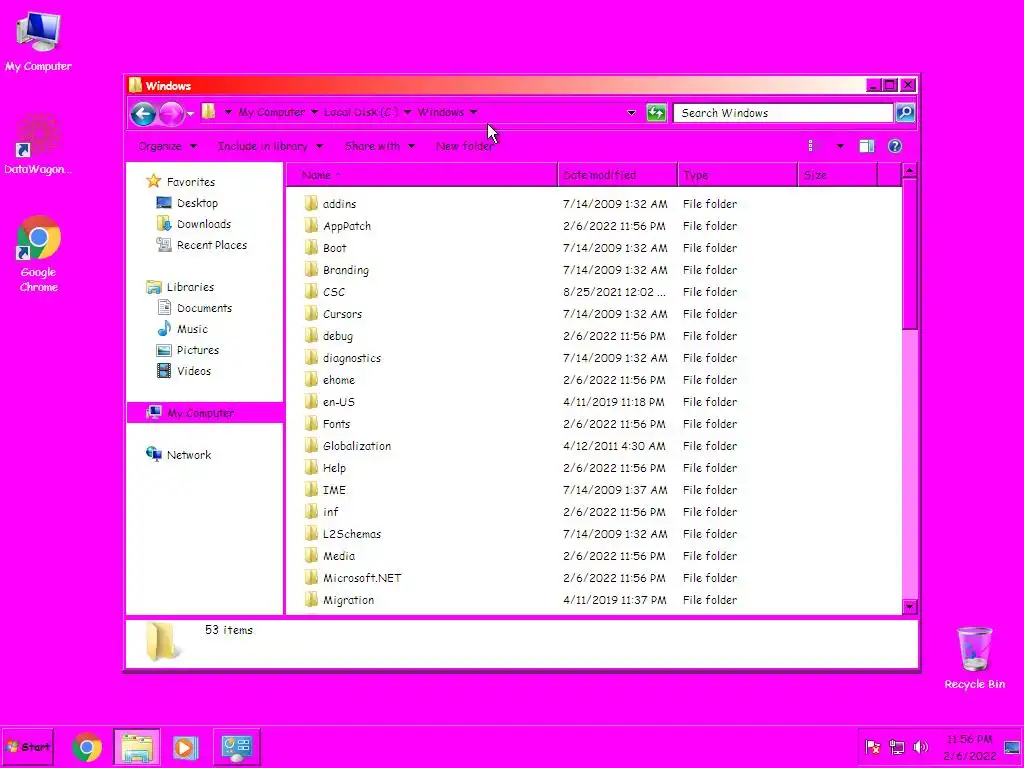Expand the Windows breadcrumb arrow
The width and height of the screenshot is (1024, 768).
473,112
